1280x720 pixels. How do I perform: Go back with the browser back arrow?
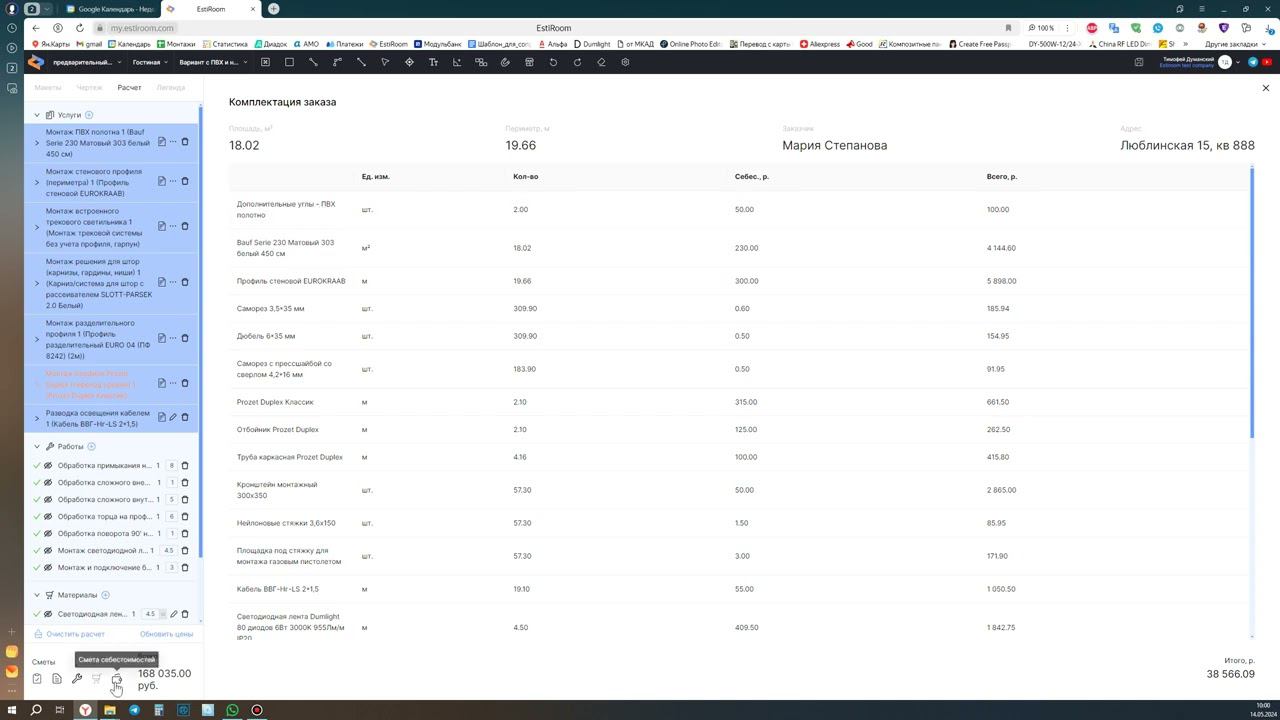click(36, 28)
